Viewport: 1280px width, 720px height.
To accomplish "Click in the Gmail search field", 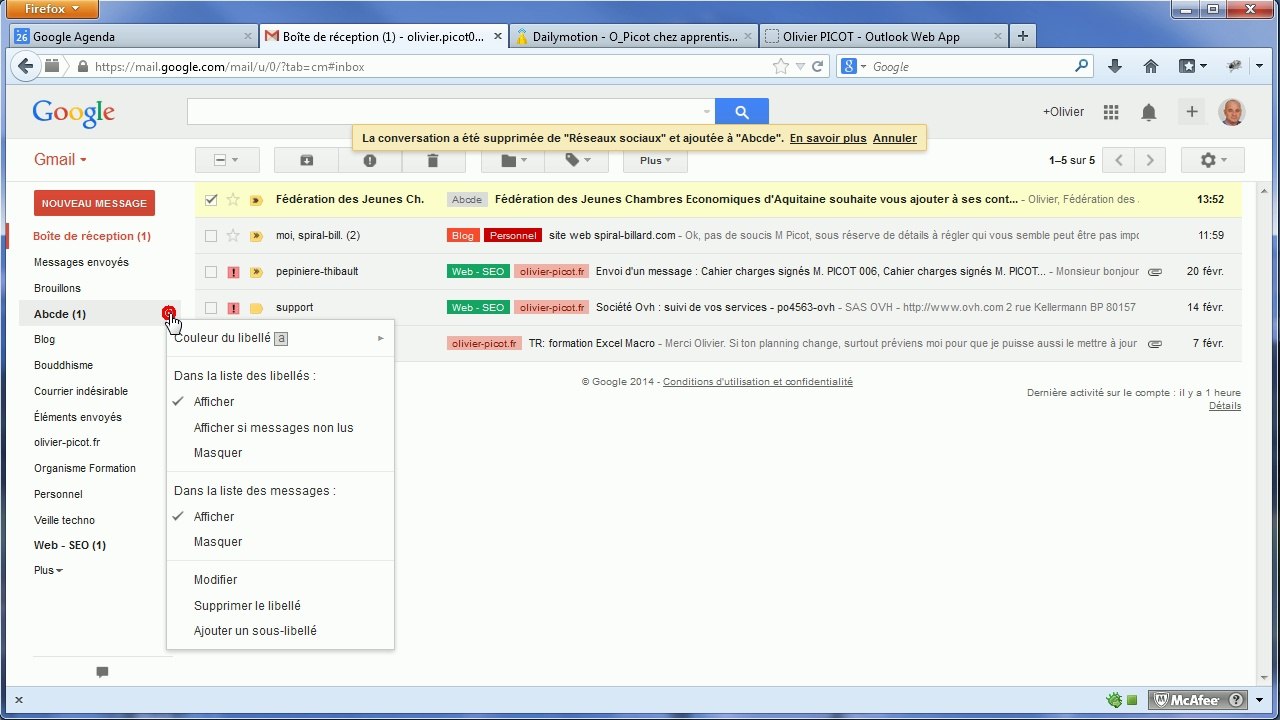I will coord(443,112).
